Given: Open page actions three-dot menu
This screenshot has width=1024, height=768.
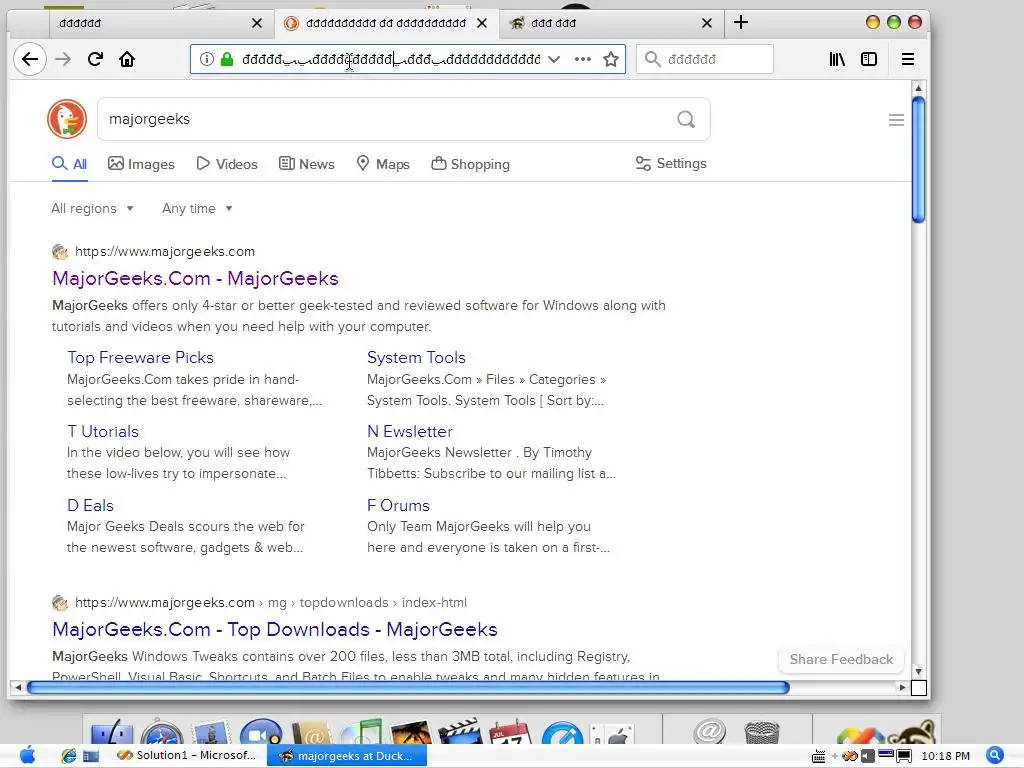Looking at the screenshot, I should tap(583, 59).
